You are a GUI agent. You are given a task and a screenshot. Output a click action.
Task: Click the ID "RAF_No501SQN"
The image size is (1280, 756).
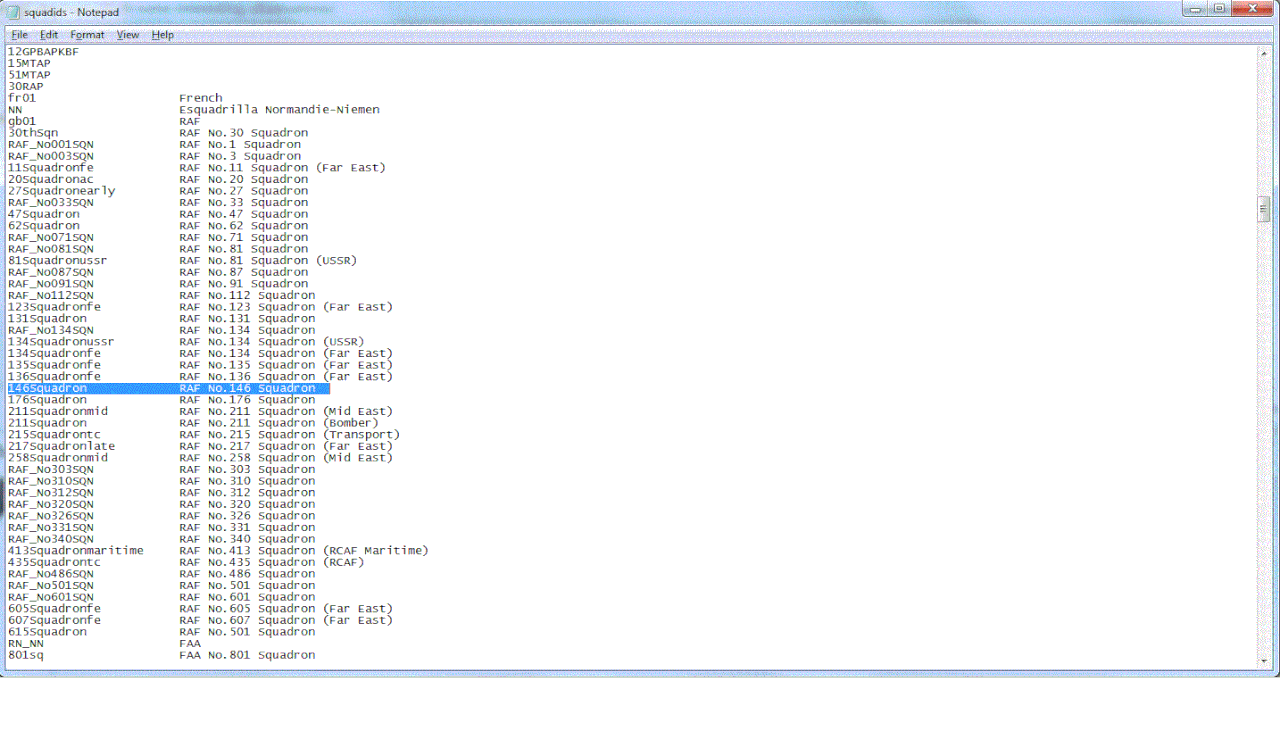click(51, 585)
